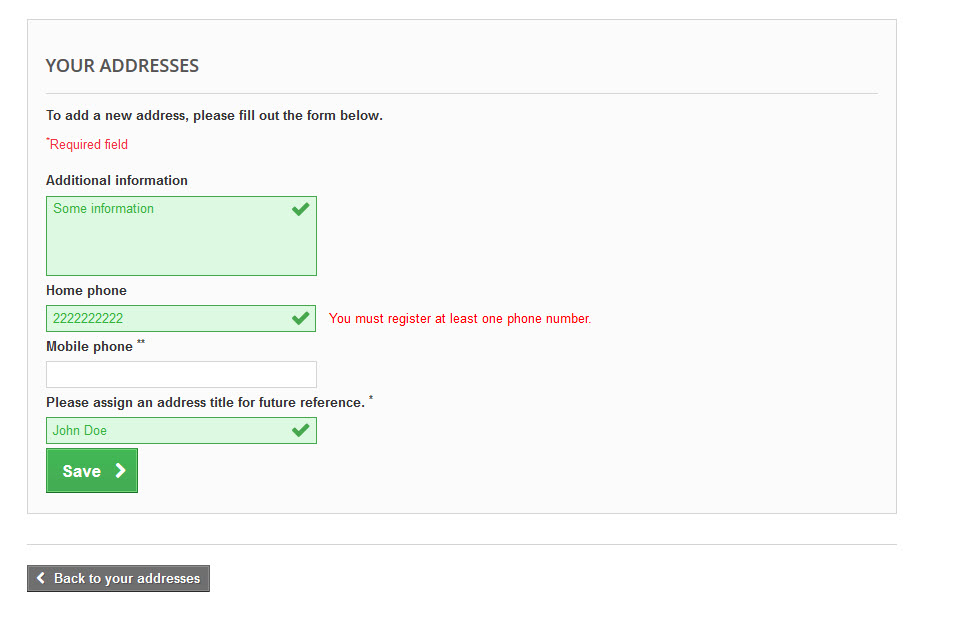Click the "Home phone" label
This screenshot has height=619, width=980.
coord(86,291)
